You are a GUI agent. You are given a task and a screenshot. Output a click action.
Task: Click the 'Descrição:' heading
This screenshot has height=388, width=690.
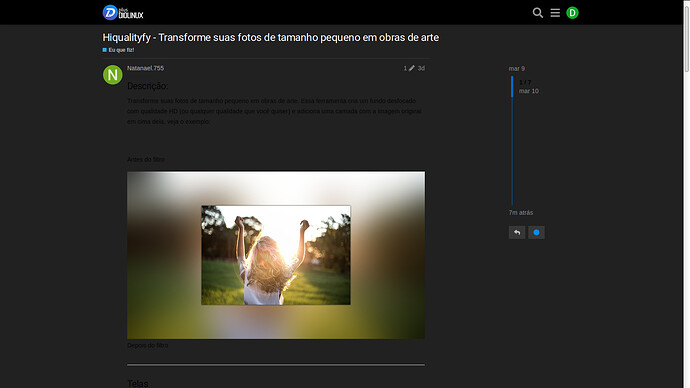tap(147, 86)
